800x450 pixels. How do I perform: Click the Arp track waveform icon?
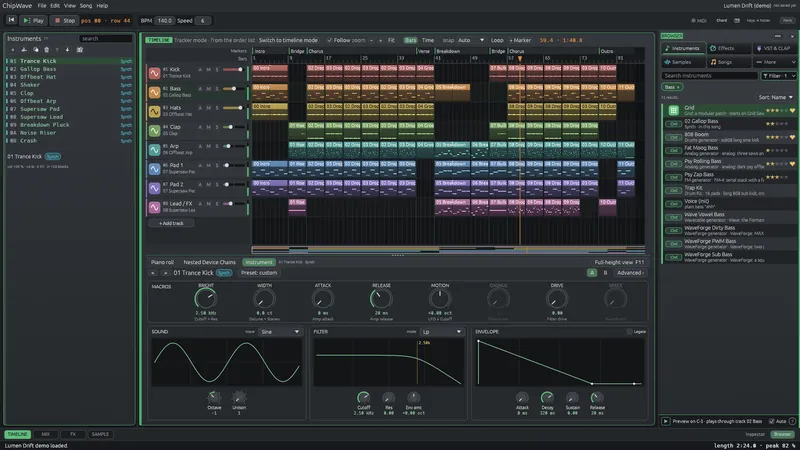pos(154,149)
